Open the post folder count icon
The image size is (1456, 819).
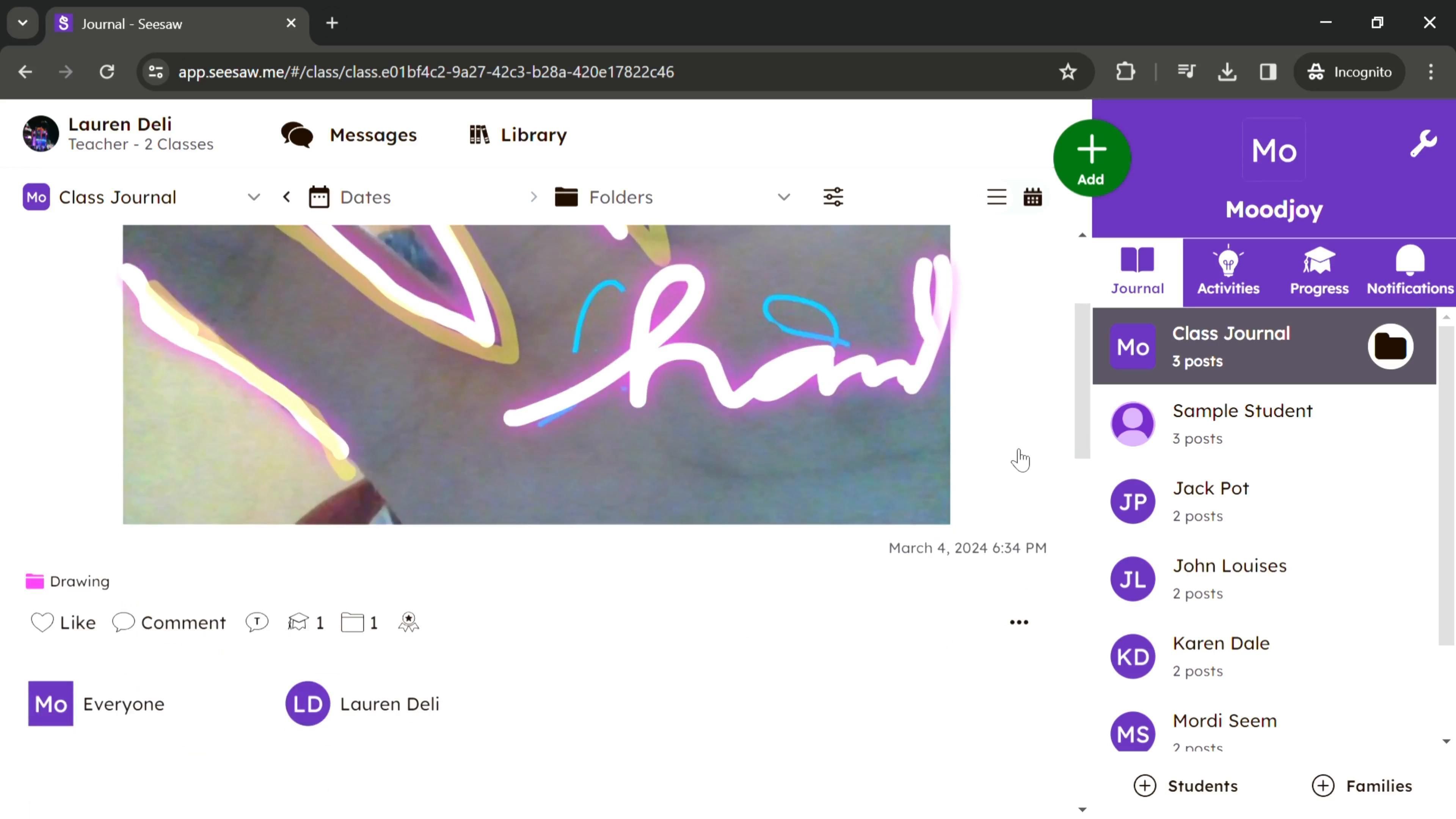coord(353,622)
